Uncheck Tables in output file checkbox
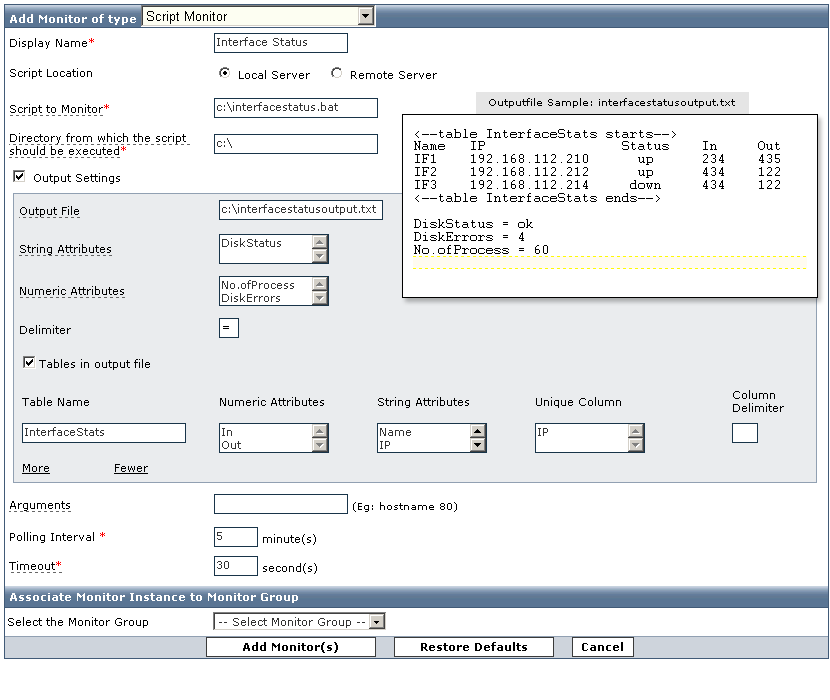This screenshot has width=830, height=700. (29, 363)
